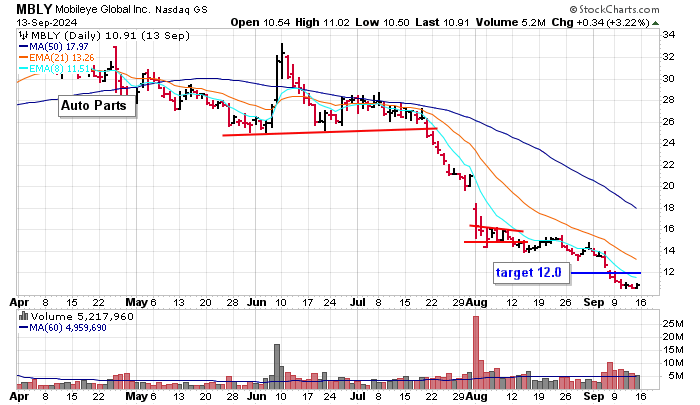The image size is (700, 405).
Task: Click the 34 price axis label
Action: pos(668,35)
